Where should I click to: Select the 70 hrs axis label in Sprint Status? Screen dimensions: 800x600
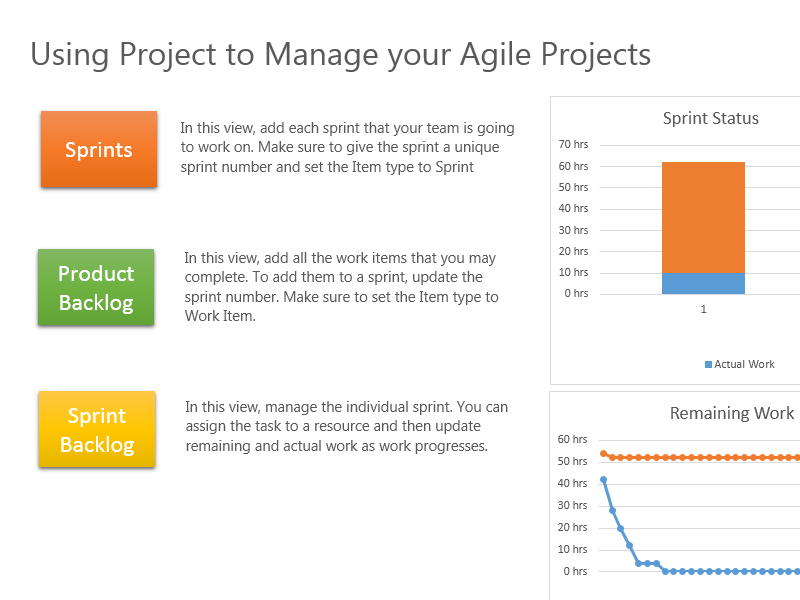point(573,145)
